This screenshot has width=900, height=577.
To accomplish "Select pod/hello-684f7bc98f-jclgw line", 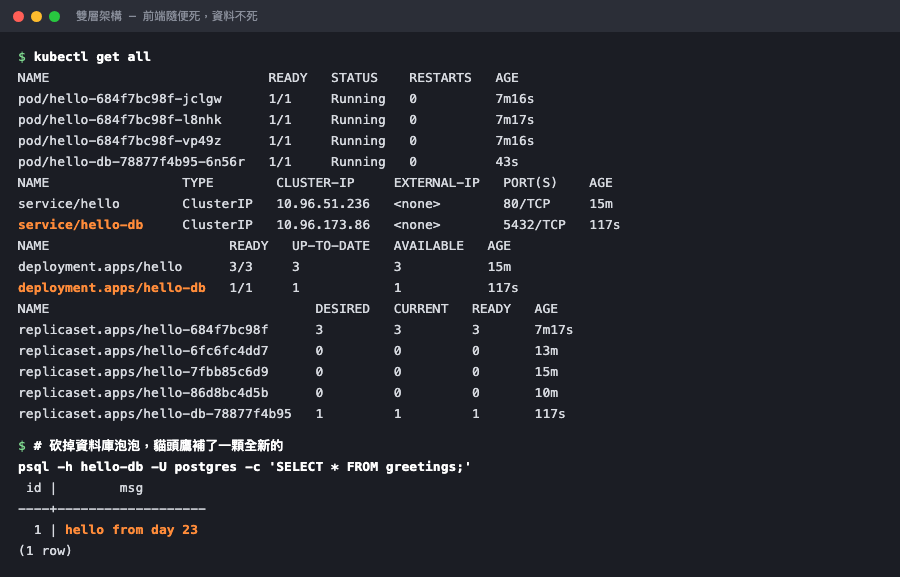I will [x=276, y=99].
